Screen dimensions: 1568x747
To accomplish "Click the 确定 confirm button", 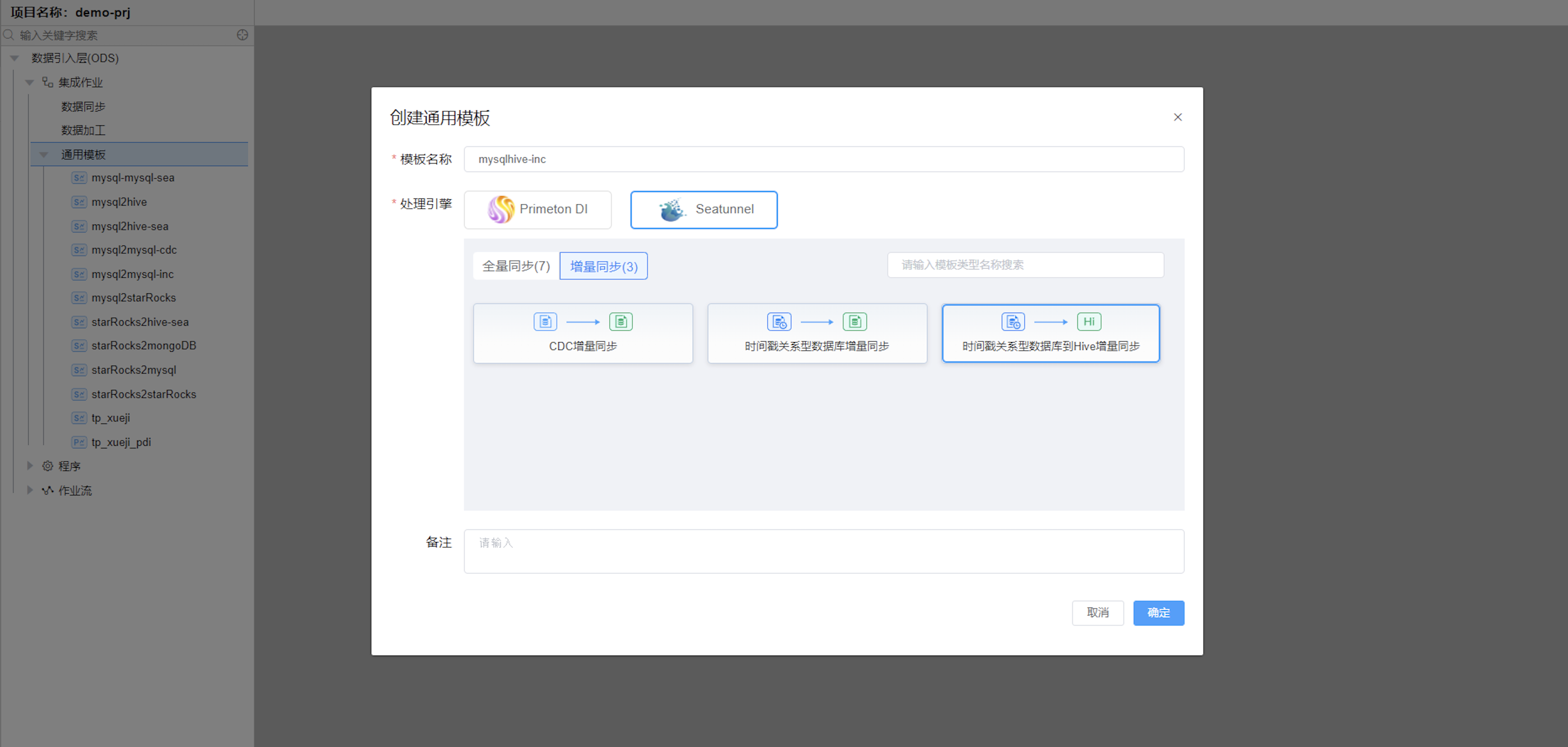I will (1158, 613).
